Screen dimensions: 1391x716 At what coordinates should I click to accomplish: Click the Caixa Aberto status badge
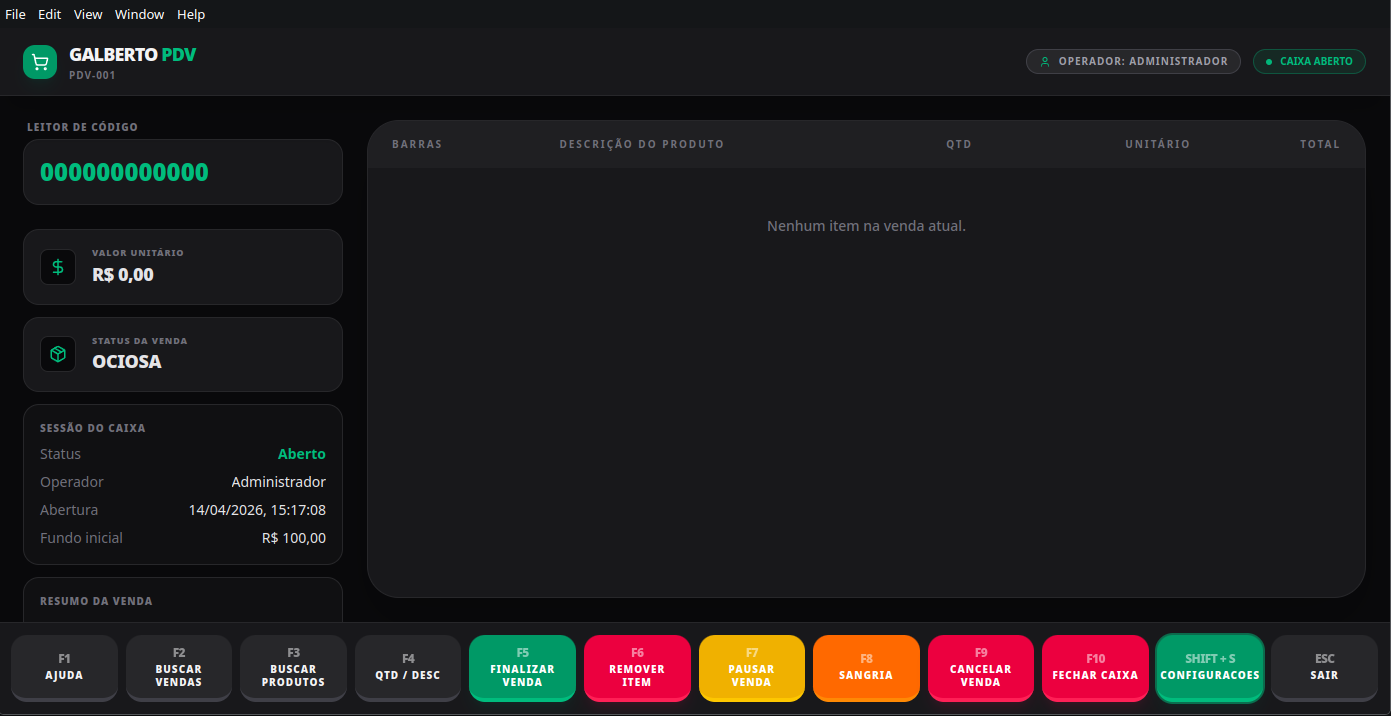point(1309,62)
